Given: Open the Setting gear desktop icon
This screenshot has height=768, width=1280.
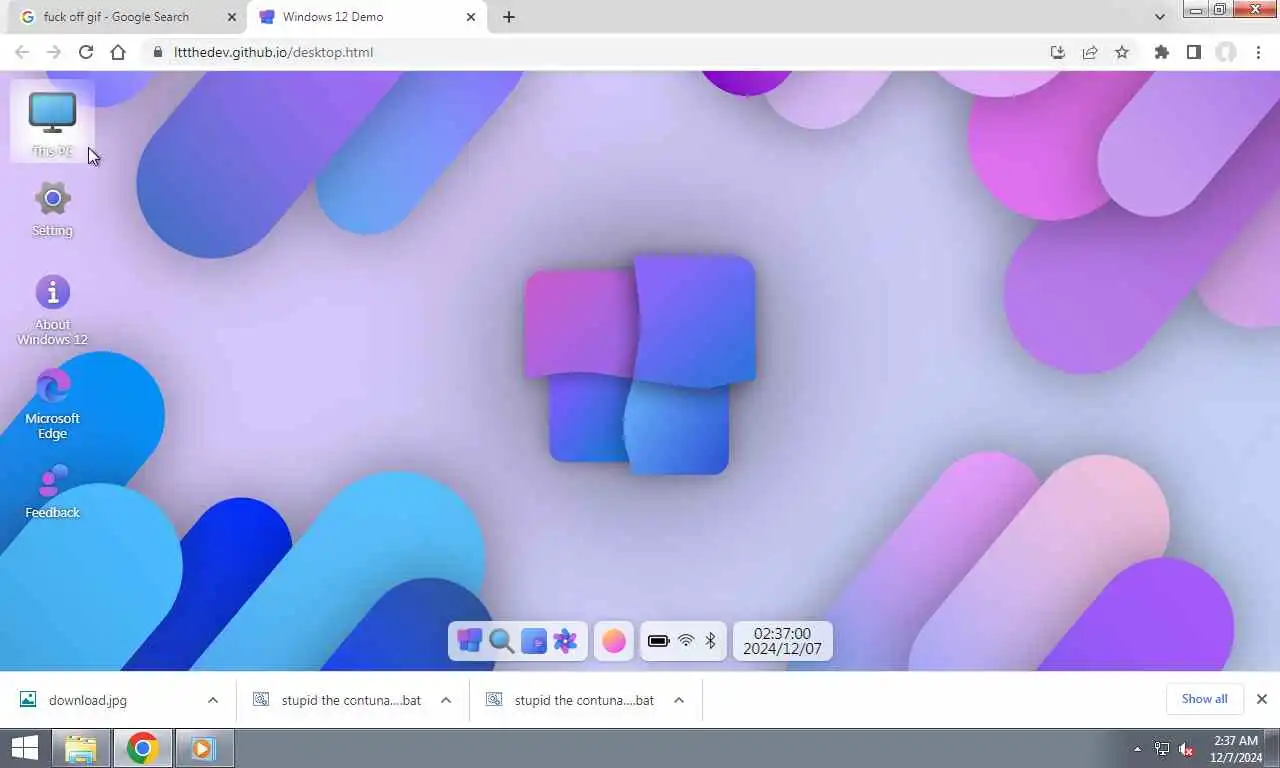Looking at the screenshot, I should 52,209.
